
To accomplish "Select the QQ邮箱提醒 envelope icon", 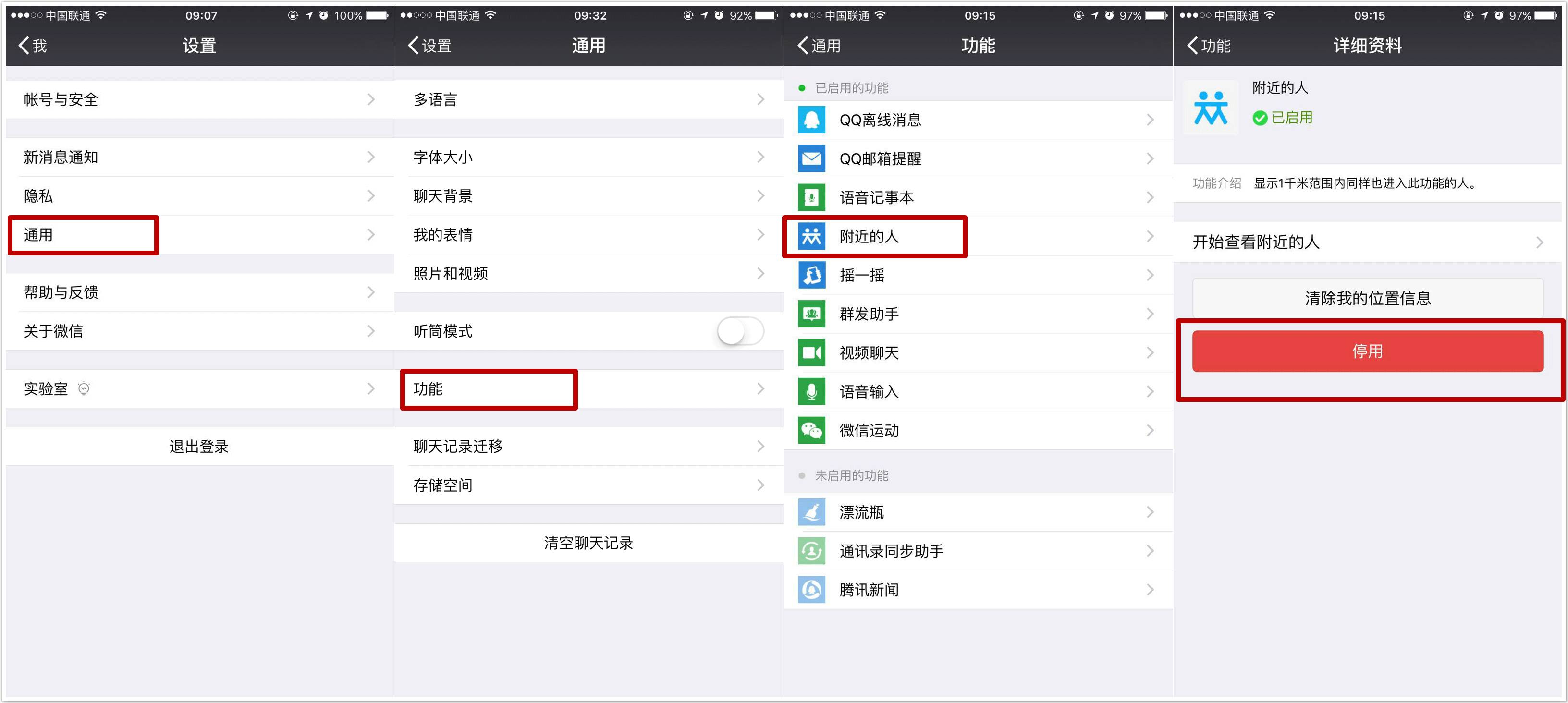I will pyautogui.click(x=811, y=158).
